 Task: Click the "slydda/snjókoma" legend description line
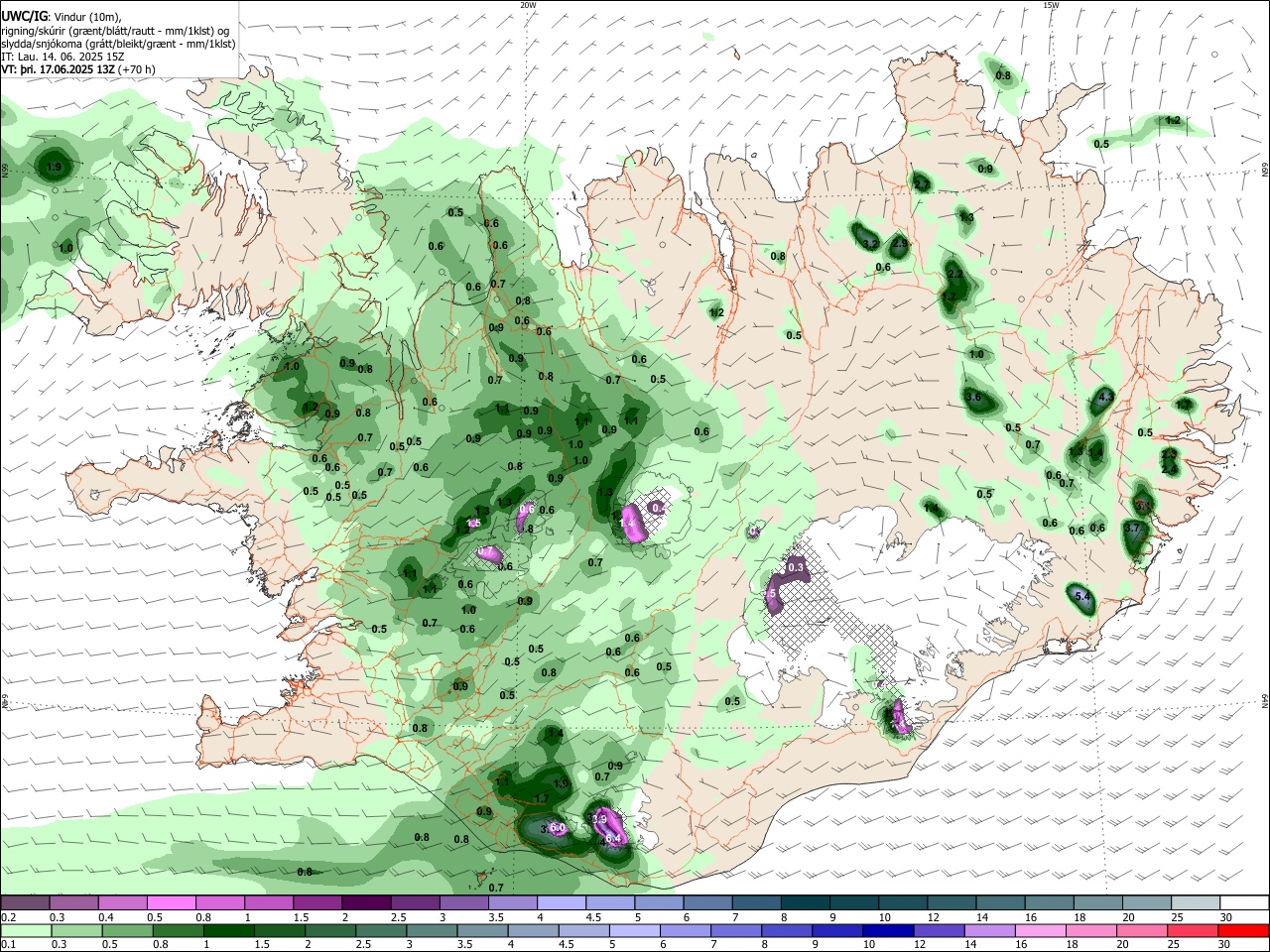click(118, 44)
